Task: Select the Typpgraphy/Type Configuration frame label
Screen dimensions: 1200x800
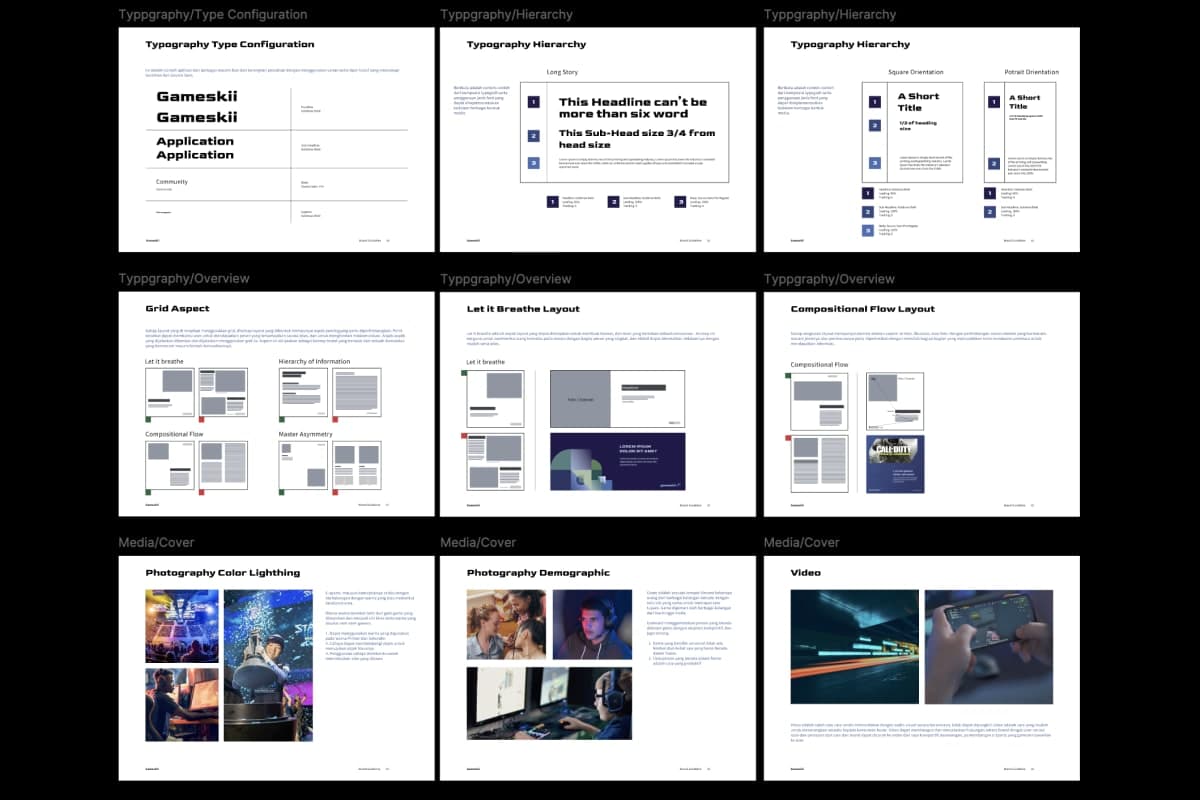Action: [213, 15]
